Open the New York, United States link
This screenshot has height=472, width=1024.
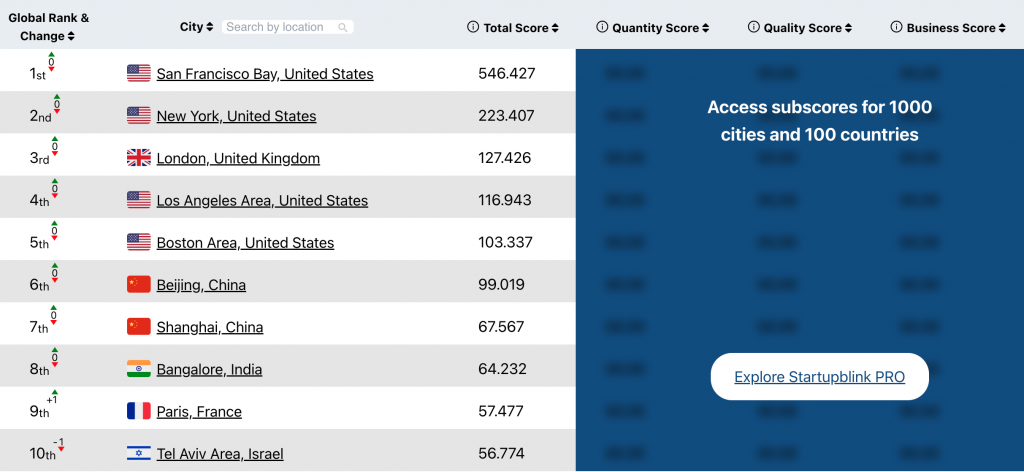pyautogui.click(x=236, y=116)
